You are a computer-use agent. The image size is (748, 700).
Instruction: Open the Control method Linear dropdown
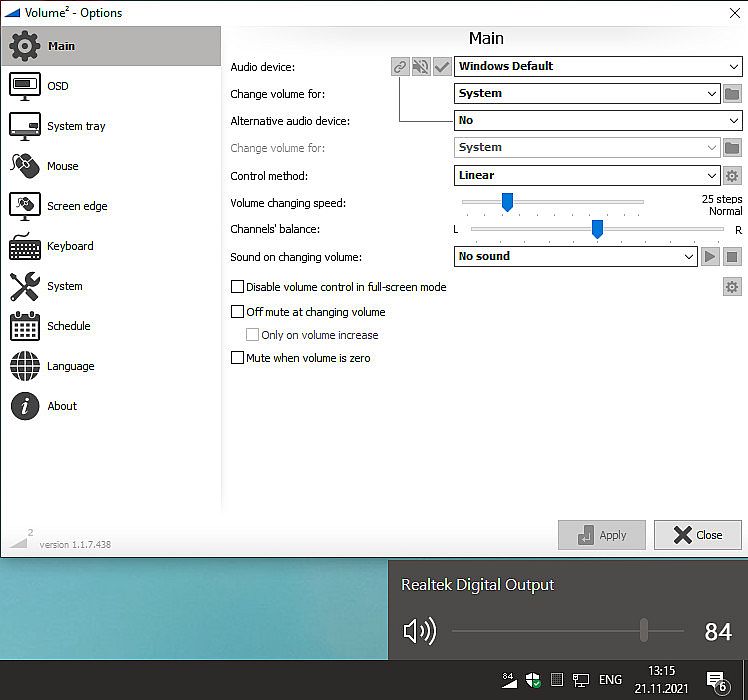(x=587, y=176)
